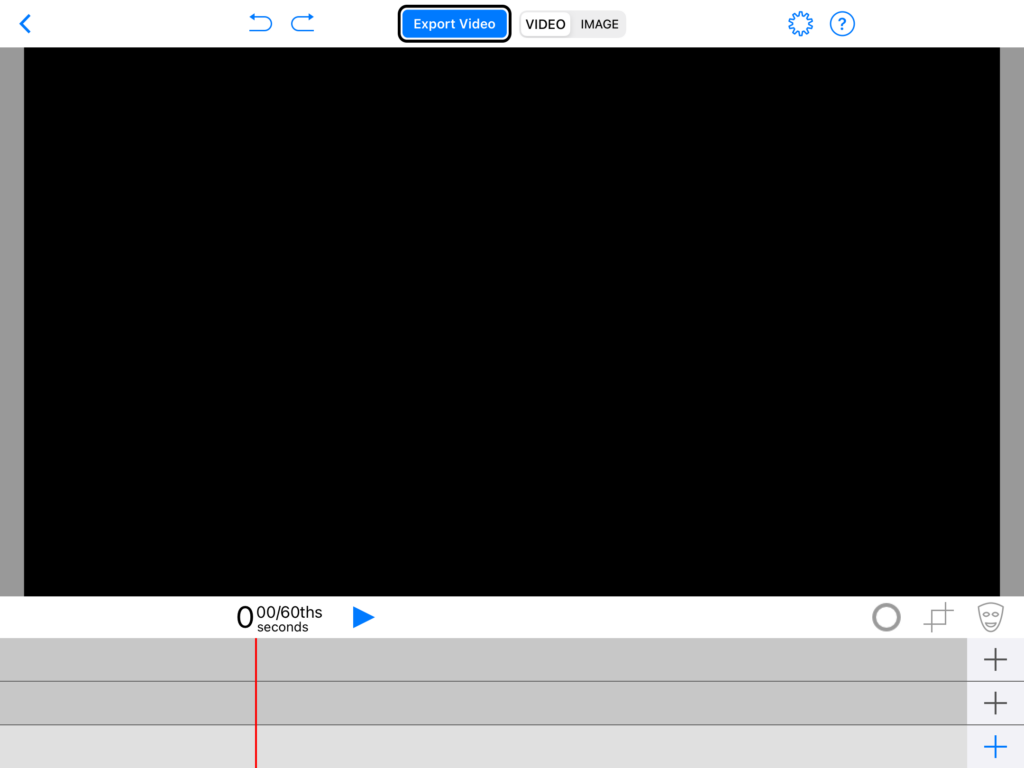The height and width of the screenshot is (768, 1024).
Task: Add media to the top track with plus
Action: pos(995,660)
